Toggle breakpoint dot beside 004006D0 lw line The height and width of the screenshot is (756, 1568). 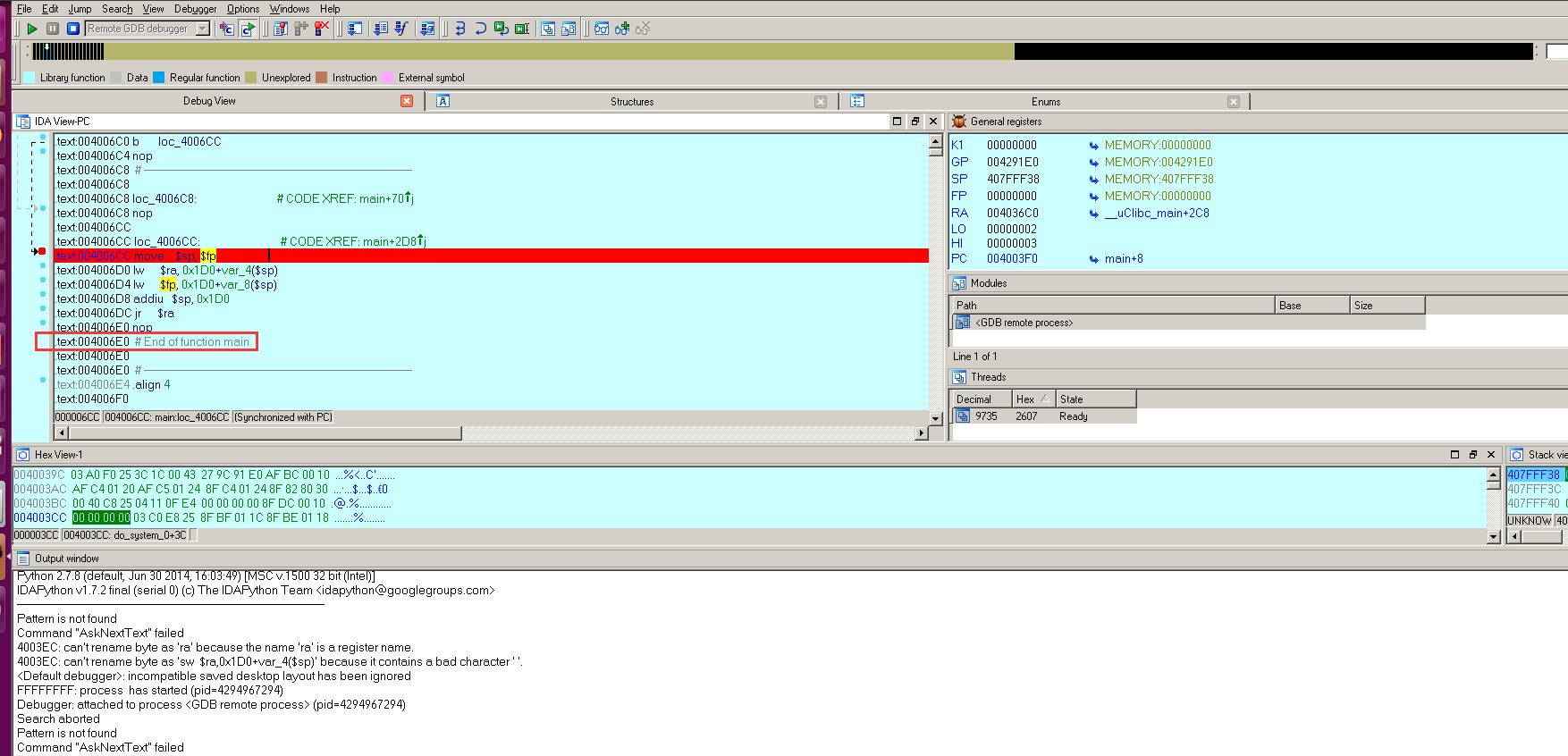click(x=43, y=265)
